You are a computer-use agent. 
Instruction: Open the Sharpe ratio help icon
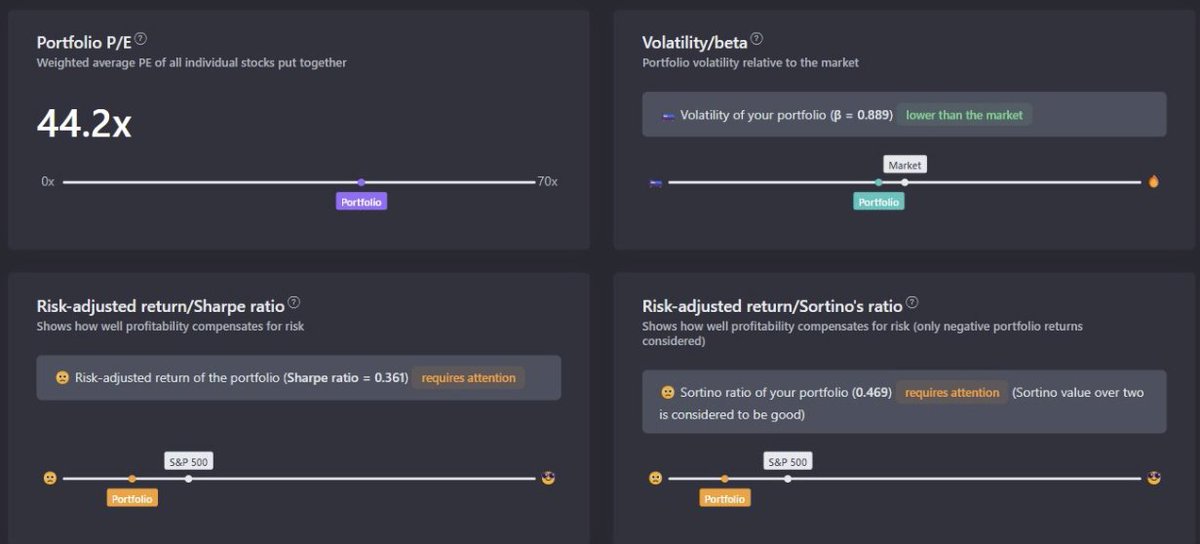pyautogui.click(x=294, y=303)
